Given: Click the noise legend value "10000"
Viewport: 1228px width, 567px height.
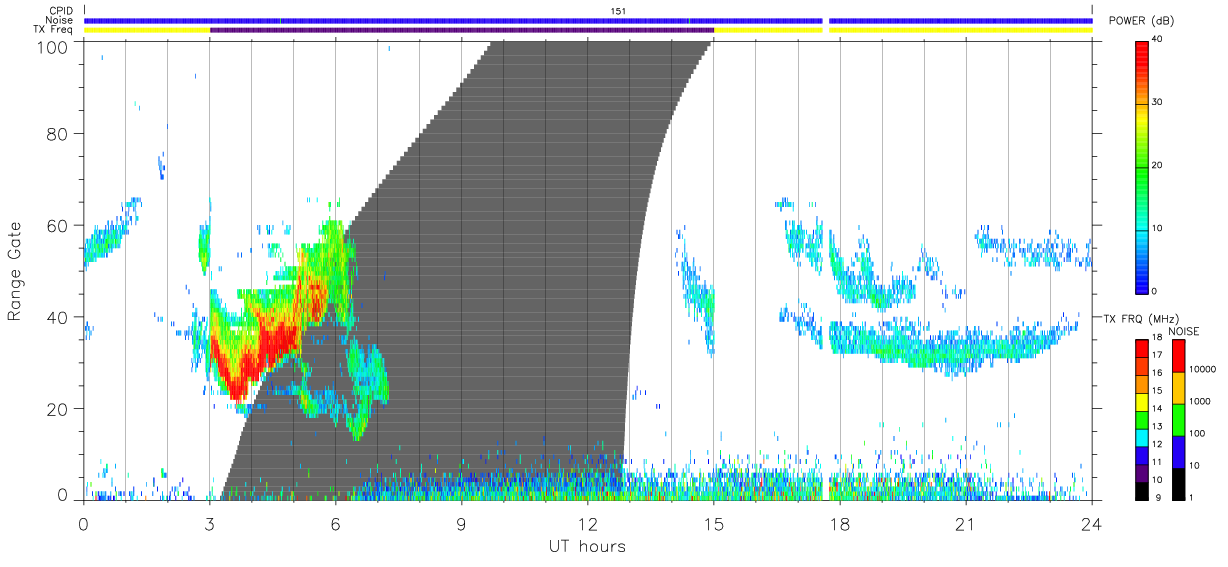Looking at the screenshot, I should (x=1201, y=368).
